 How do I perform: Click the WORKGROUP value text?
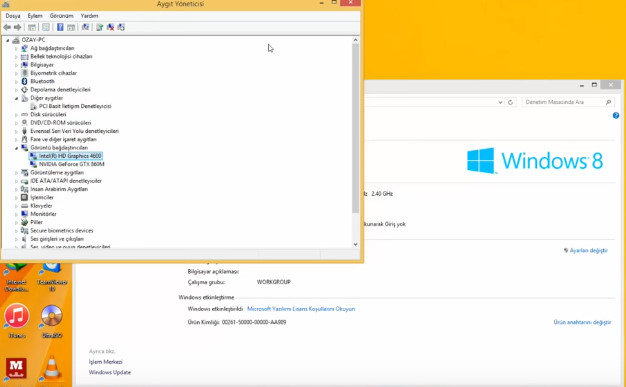pyautogui.click(x=274, y=282)
